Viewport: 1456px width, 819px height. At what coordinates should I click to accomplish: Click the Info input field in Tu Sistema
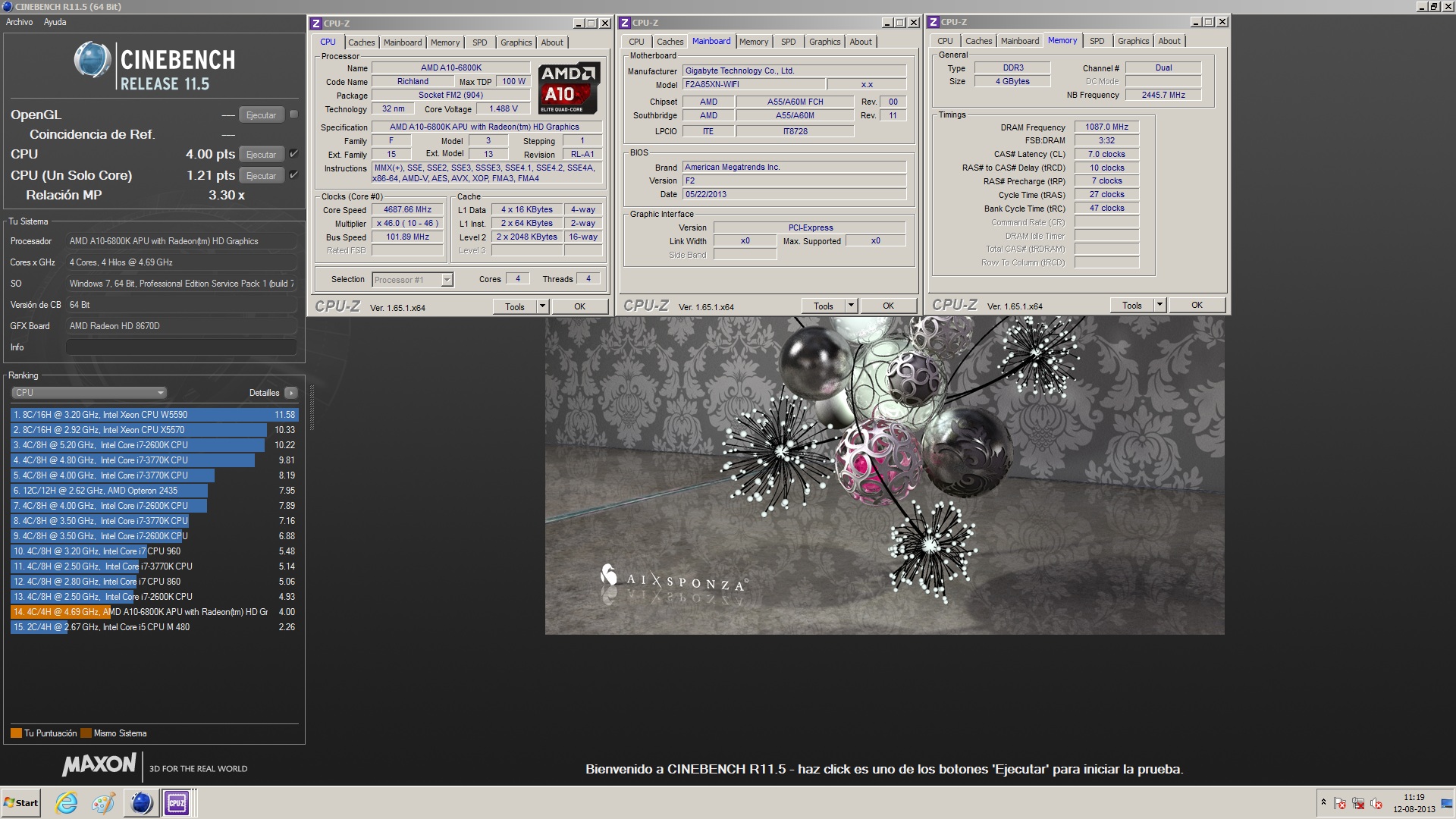click(181, 347)
